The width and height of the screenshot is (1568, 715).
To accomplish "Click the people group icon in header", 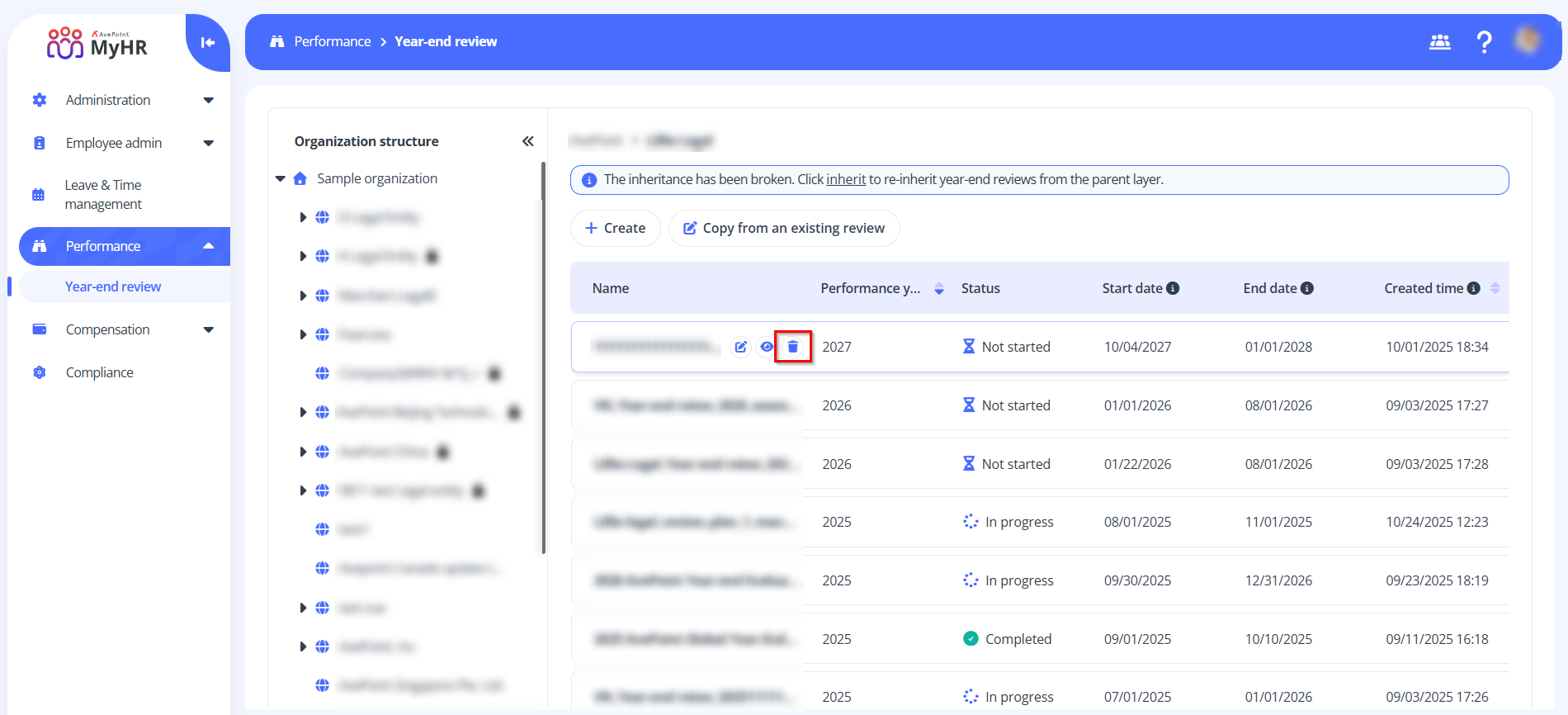I will 1439,42.
